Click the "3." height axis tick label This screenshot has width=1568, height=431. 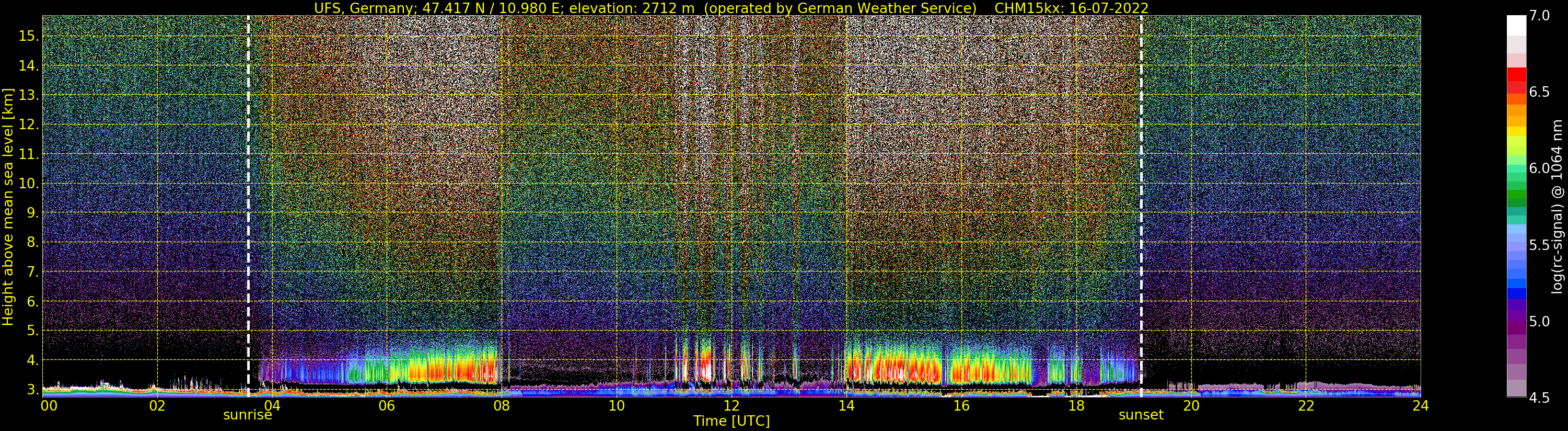coord(32,389)
